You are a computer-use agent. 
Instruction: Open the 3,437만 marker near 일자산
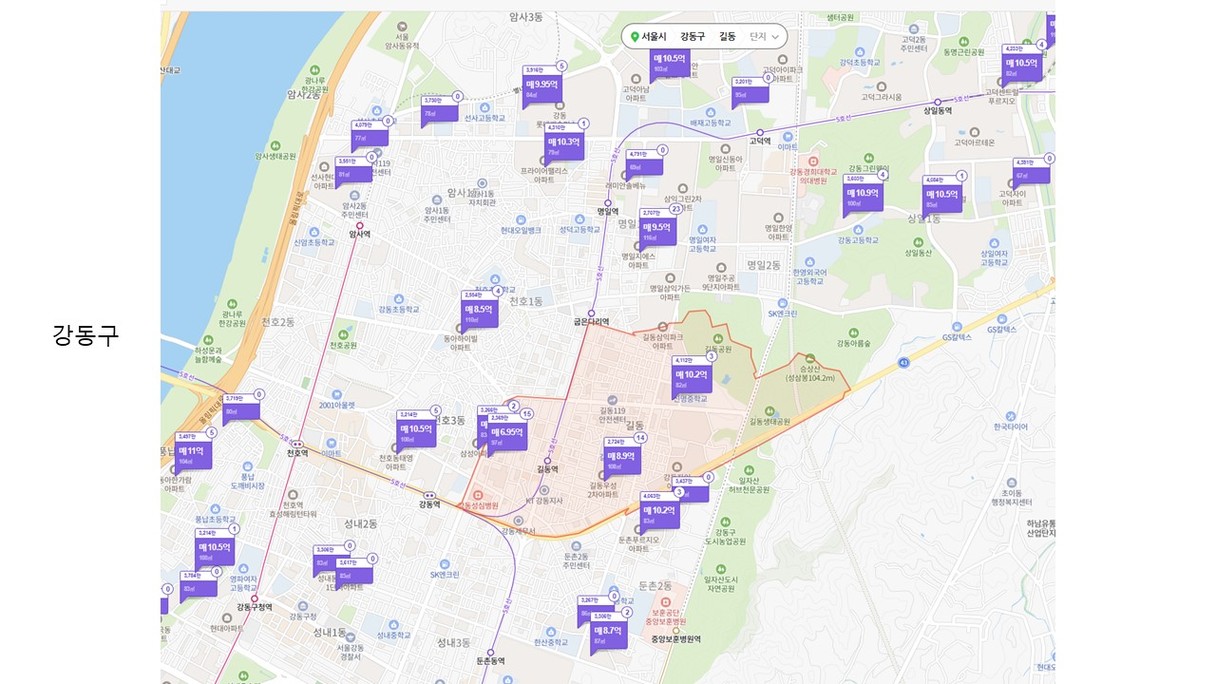click(x=690, y=489)
